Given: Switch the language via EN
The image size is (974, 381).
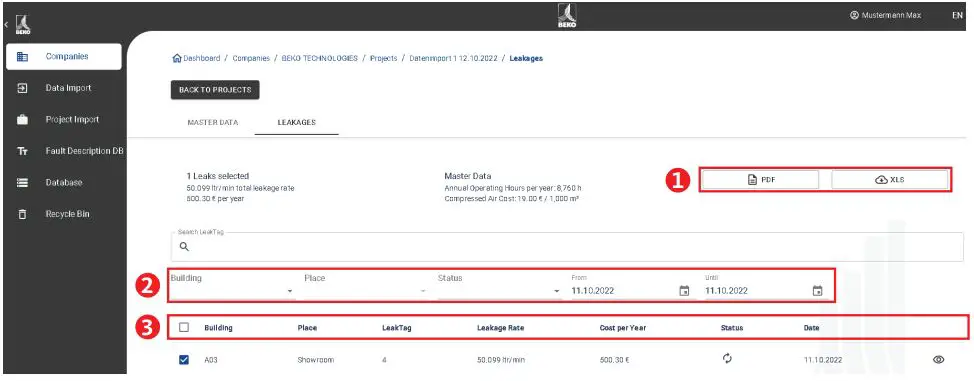Looking at the screenshot, I should (957, 15).
